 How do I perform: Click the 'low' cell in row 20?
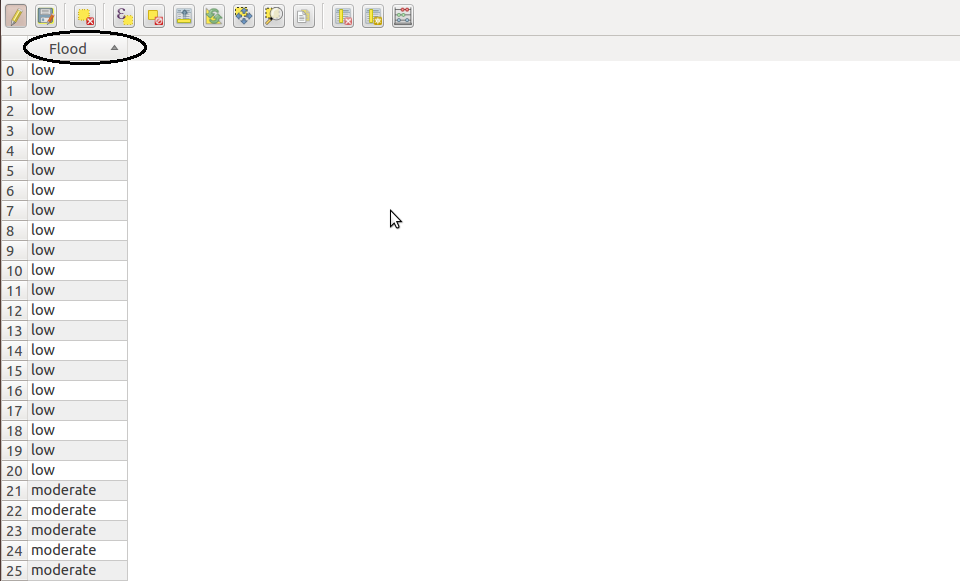(78, 470)
